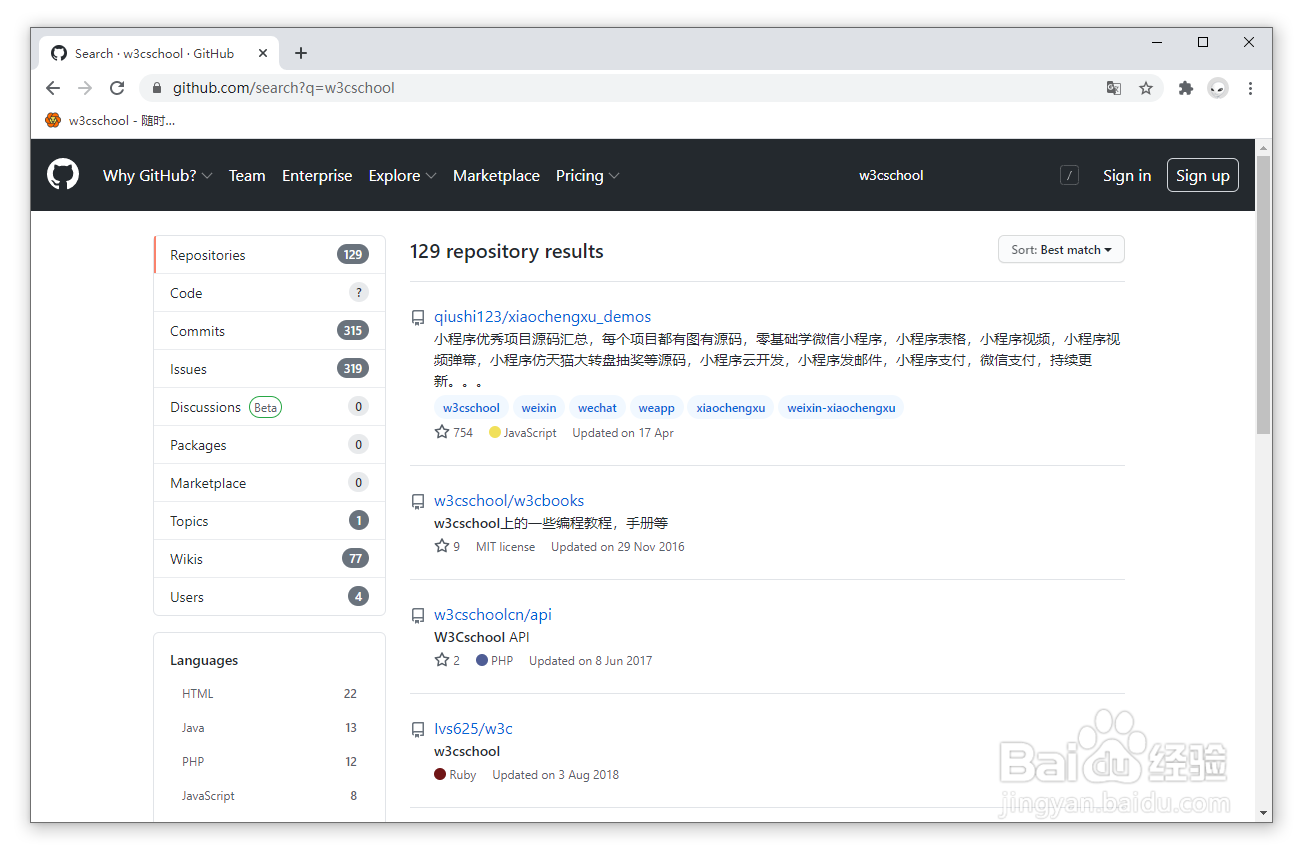Select the Code filter
The image size is (1302, 848).
click(x=269, y=293)
